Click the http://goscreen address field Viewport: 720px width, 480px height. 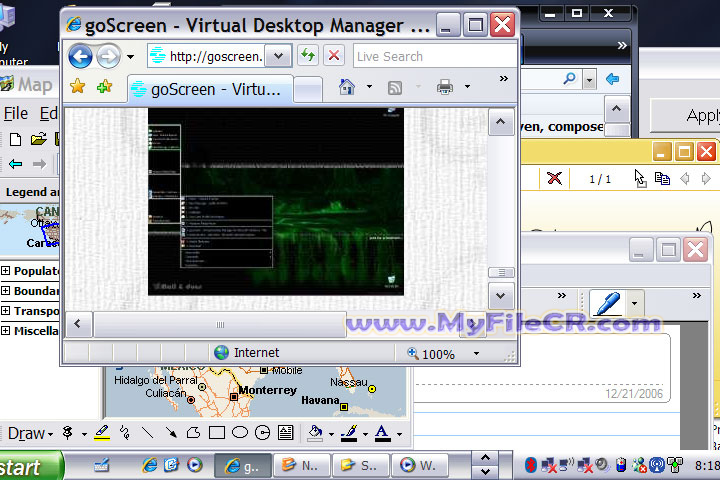click(207, 56)
